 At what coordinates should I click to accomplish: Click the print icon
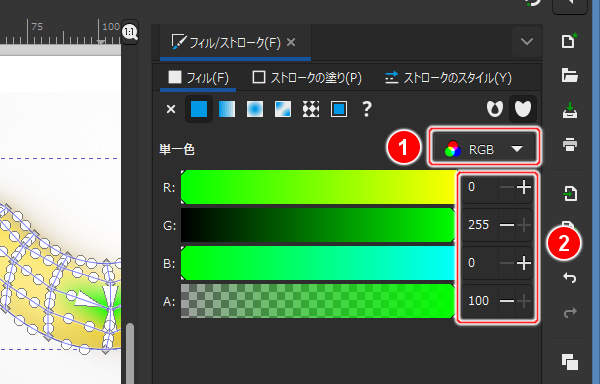click(x=570, y=145)
